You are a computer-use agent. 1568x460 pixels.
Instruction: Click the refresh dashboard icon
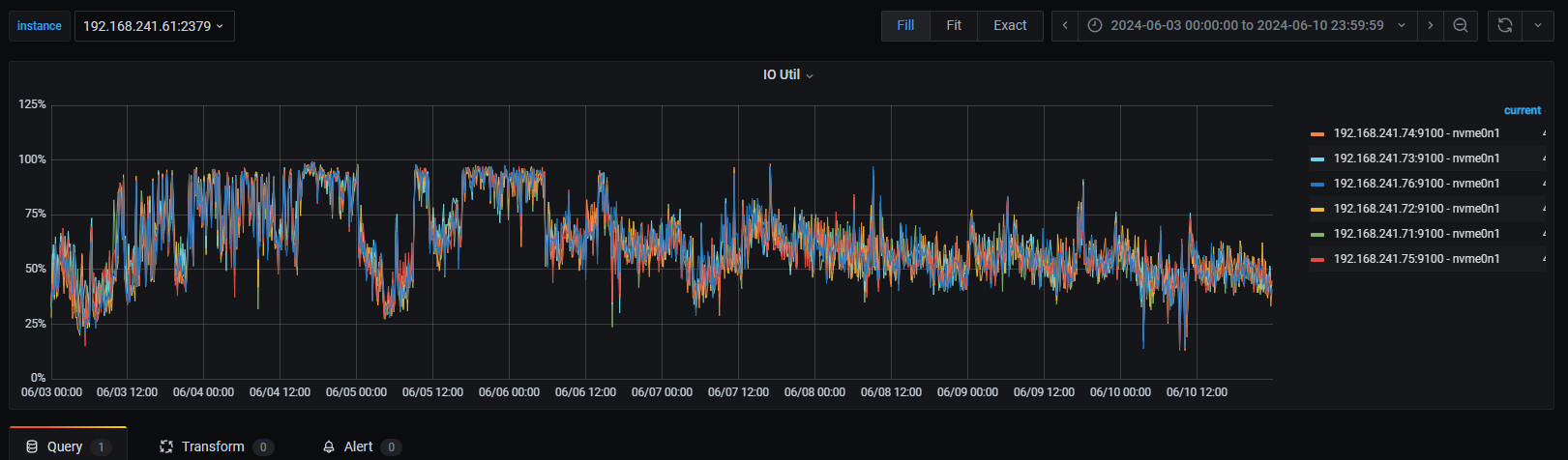(x=1504, y=26)
